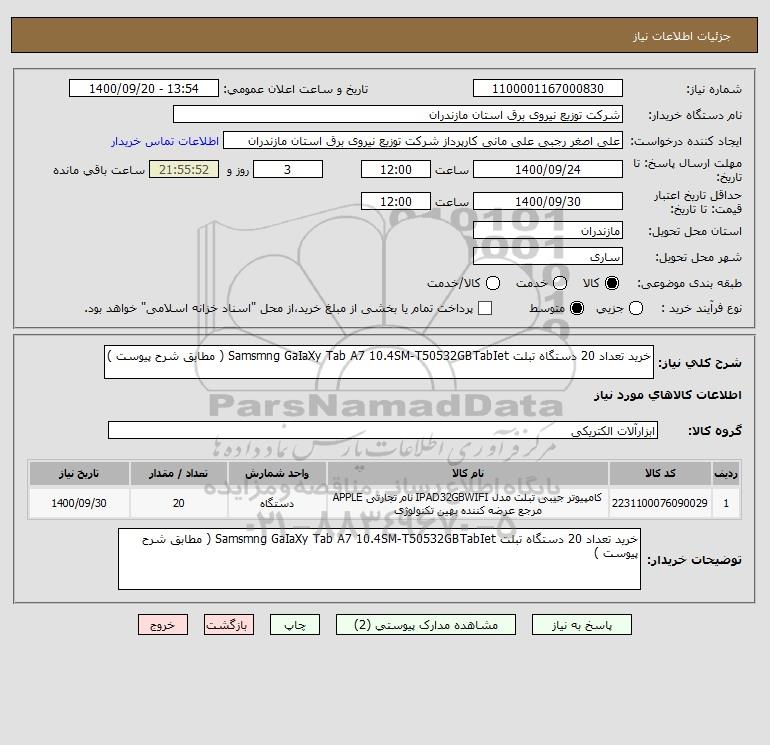The width and height of the screenshot is (770, 745).
Task: Click the شرح کلی نیاز label
Action: pos(700,363)
